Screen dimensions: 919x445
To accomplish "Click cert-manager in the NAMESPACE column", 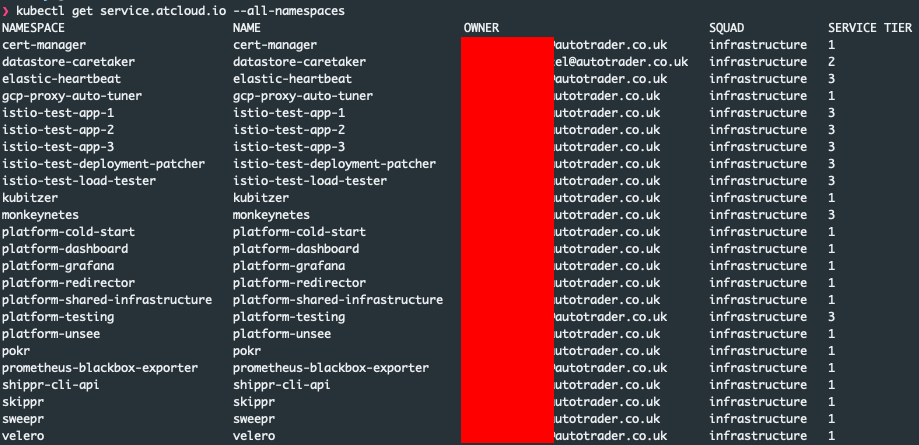I will [x=44, y=45].
